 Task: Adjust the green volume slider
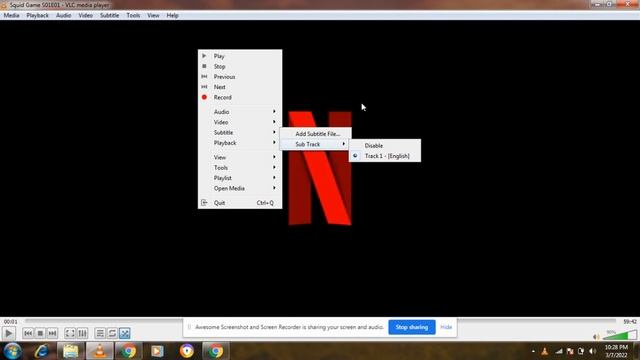coord(620,336)
